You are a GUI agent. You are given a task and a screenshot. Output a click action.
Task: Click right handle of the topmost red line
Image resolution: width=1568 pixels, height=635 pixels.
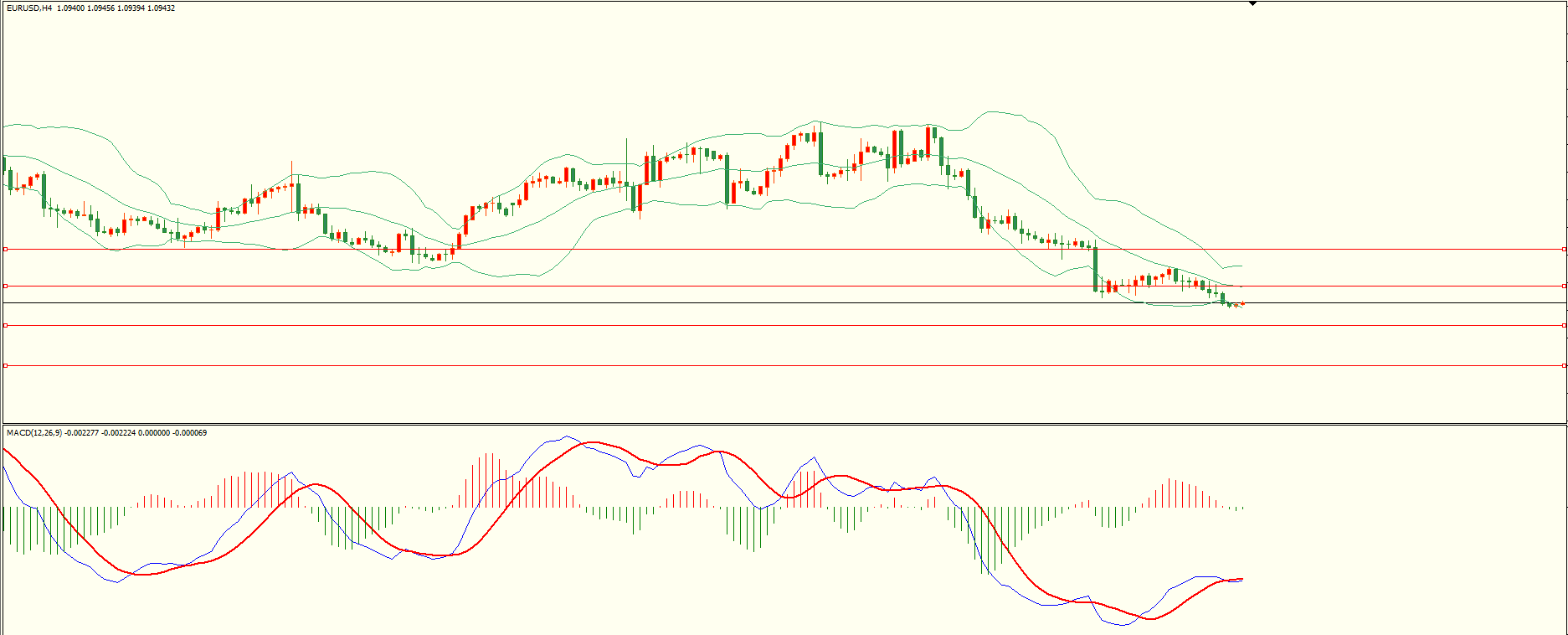(x=1564, y=249)
